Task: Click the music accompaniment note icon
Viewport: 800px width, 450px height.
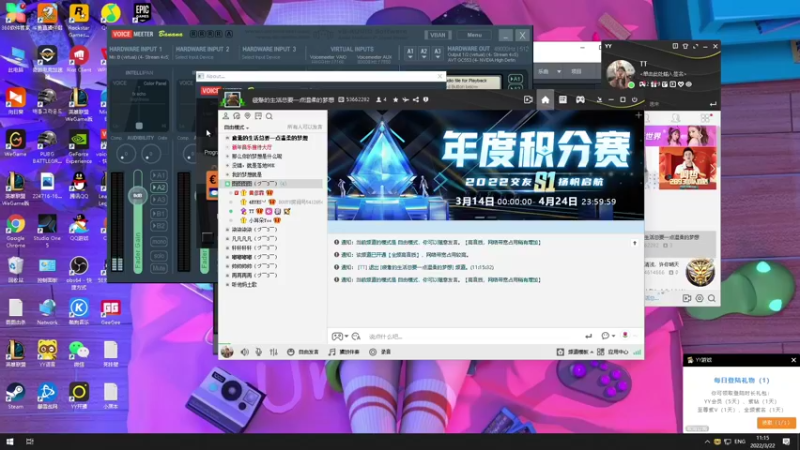Action: click(332, 352)
